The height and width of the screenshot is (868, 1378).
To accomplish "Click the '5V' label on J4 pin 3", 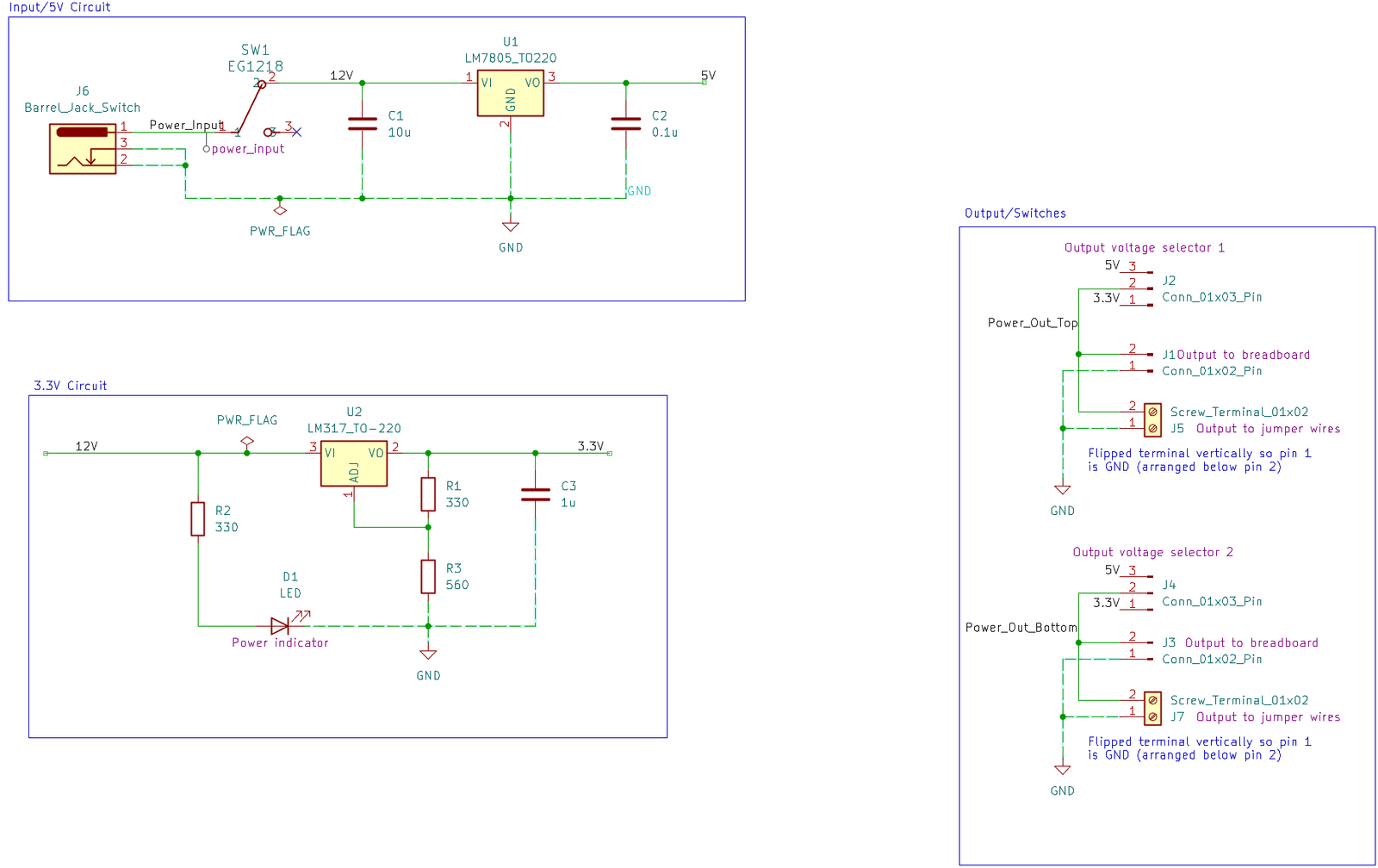I will tap(1113, 570).
